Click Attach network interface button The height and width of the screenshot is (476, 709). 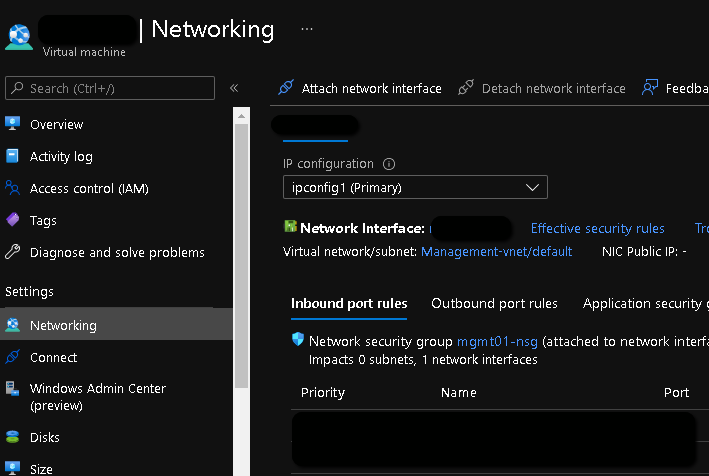coord(360,88)
